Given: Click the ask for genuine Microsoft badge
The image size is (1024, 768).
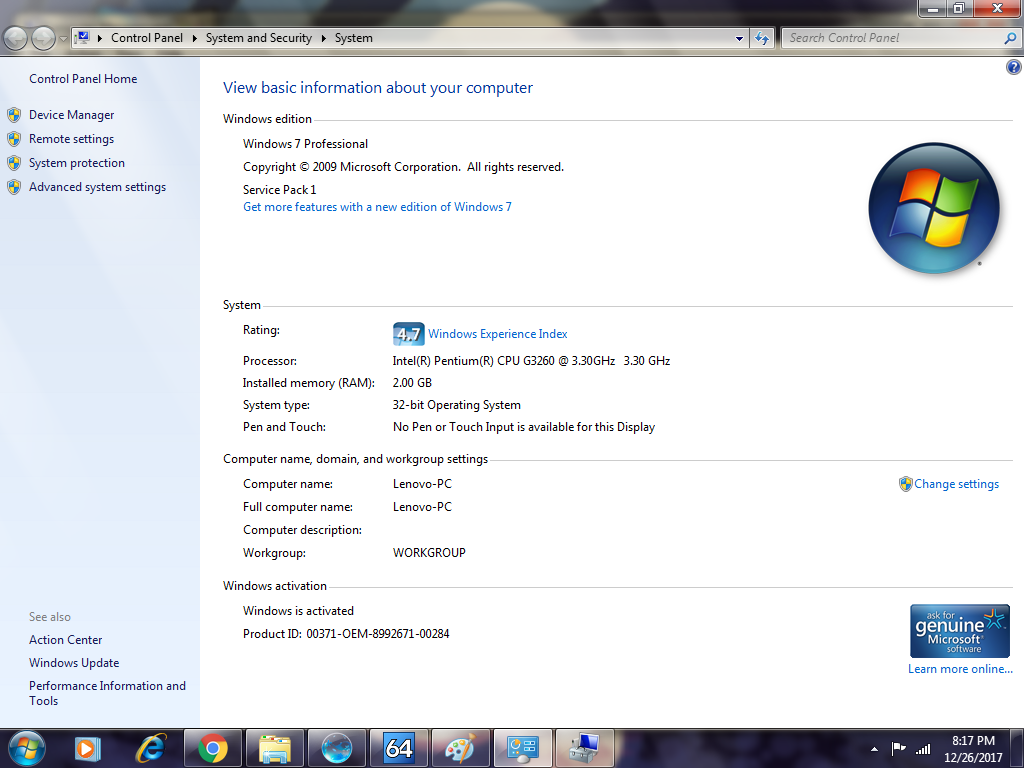Looking at the screenshot, I should click(x=959, y=630).
